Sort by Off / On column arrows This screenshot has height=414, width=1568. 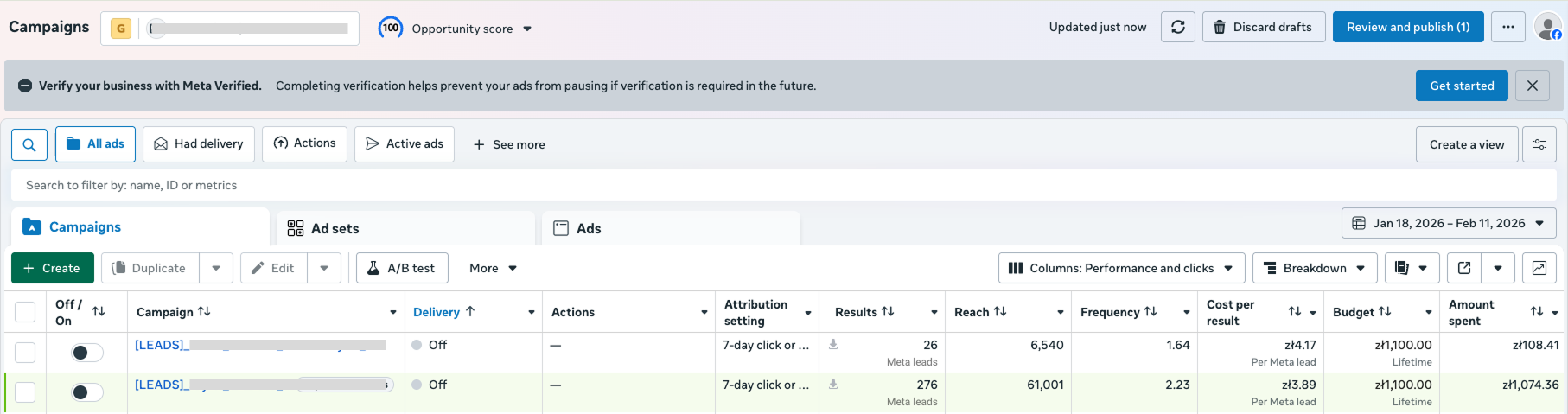pos(99,311)
